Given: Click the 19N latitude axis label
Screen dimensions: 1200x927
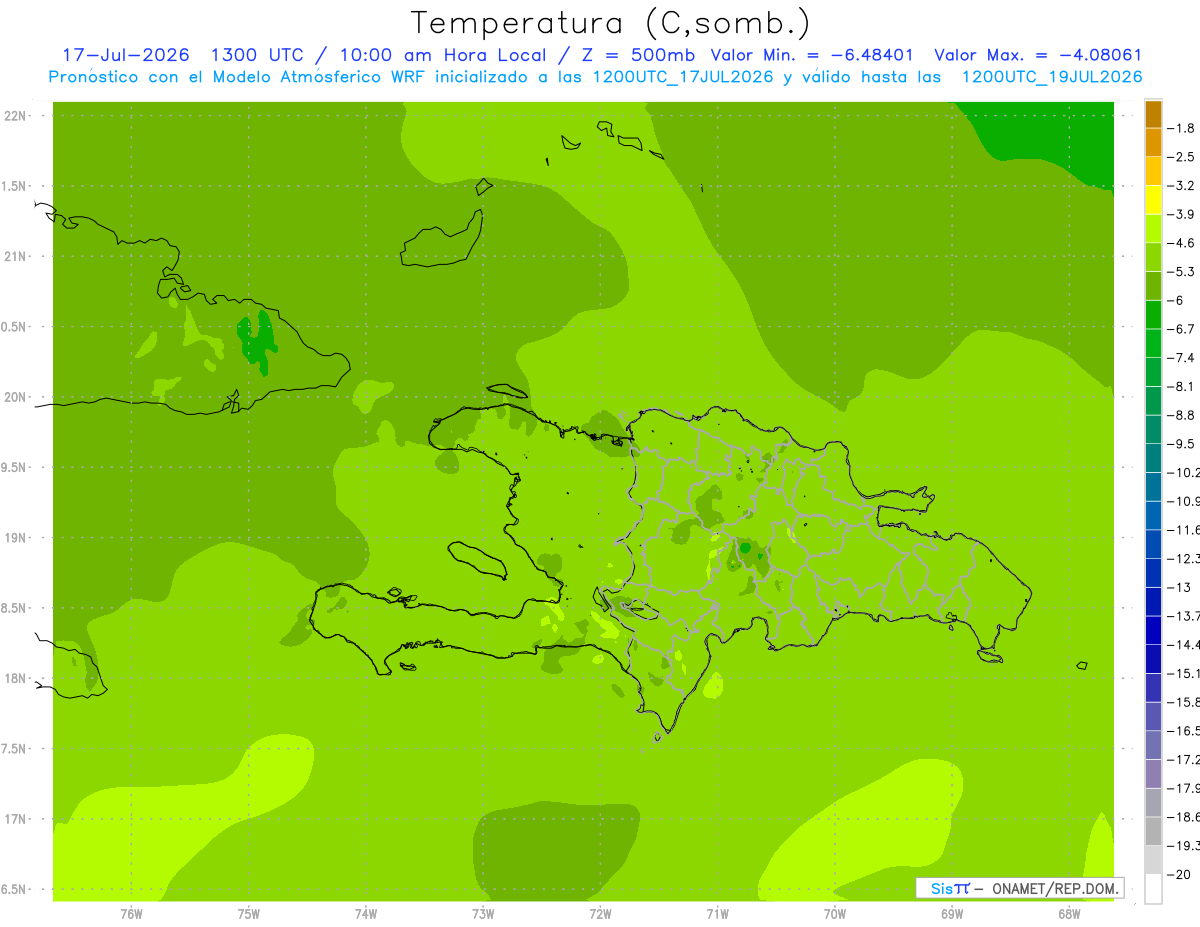Looking at the screenshot, I should 17,537.
